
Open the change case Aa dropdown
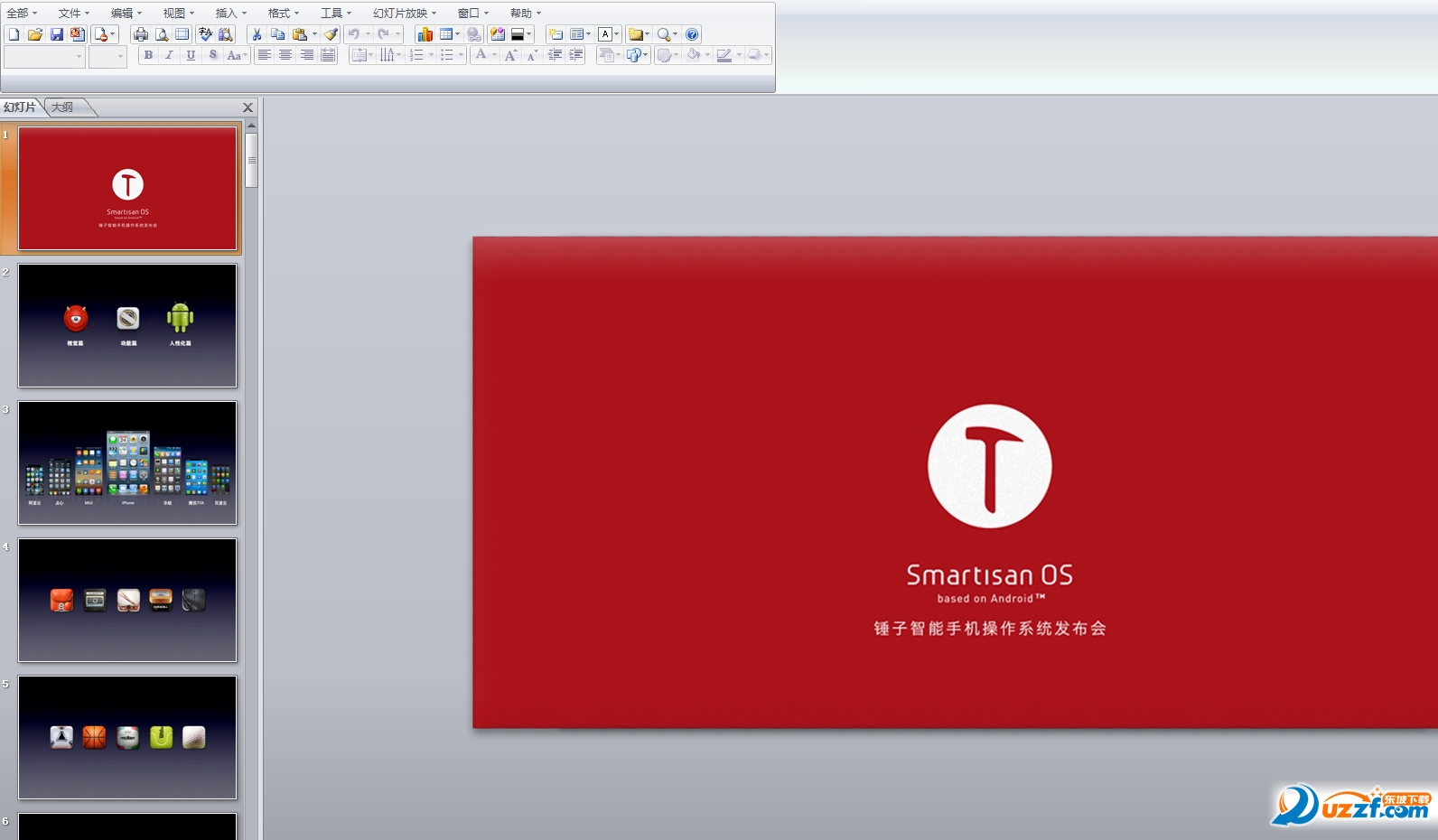(x=237, y=55)
